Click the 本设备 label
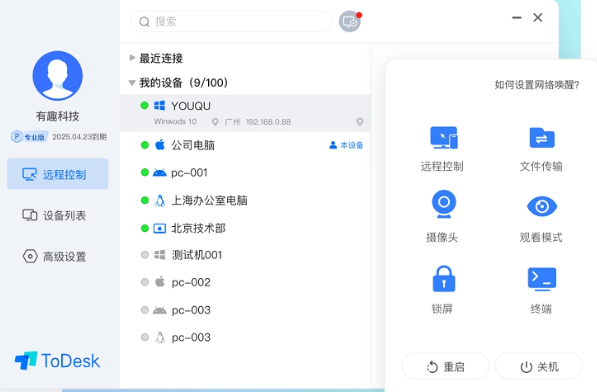 (346, 145)
